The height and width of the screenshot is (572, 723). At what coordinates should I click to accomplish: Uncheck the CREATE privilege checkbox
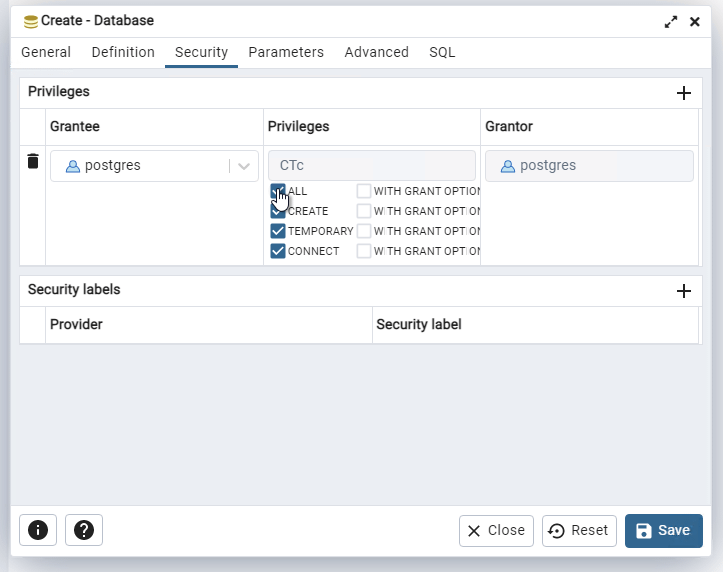coord(278,211)
